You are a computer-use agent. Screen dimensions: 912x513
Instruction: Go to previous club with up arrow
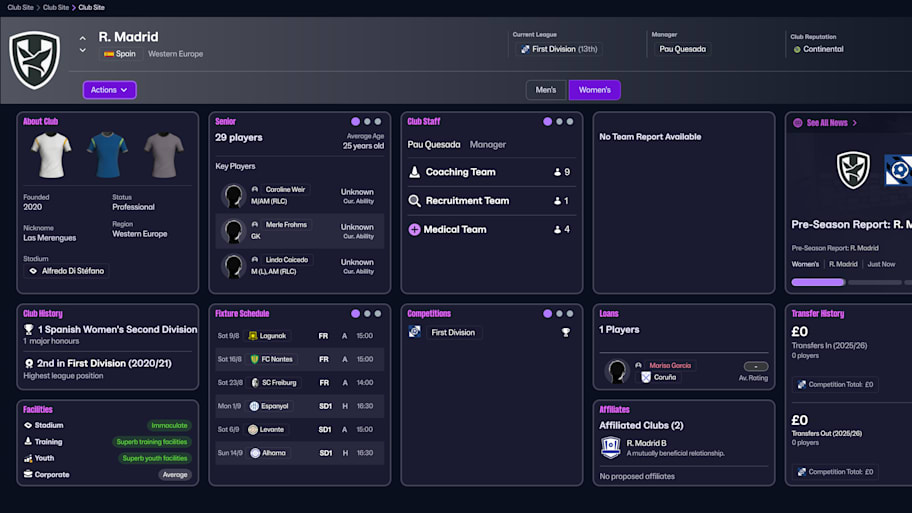click(x=83, y=38)
